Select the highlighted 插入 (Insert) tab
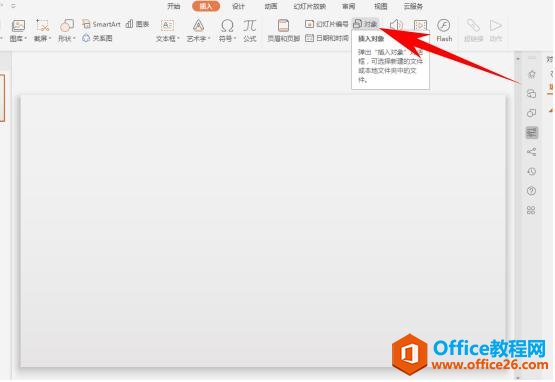555x382 pixels. (206, 6)
